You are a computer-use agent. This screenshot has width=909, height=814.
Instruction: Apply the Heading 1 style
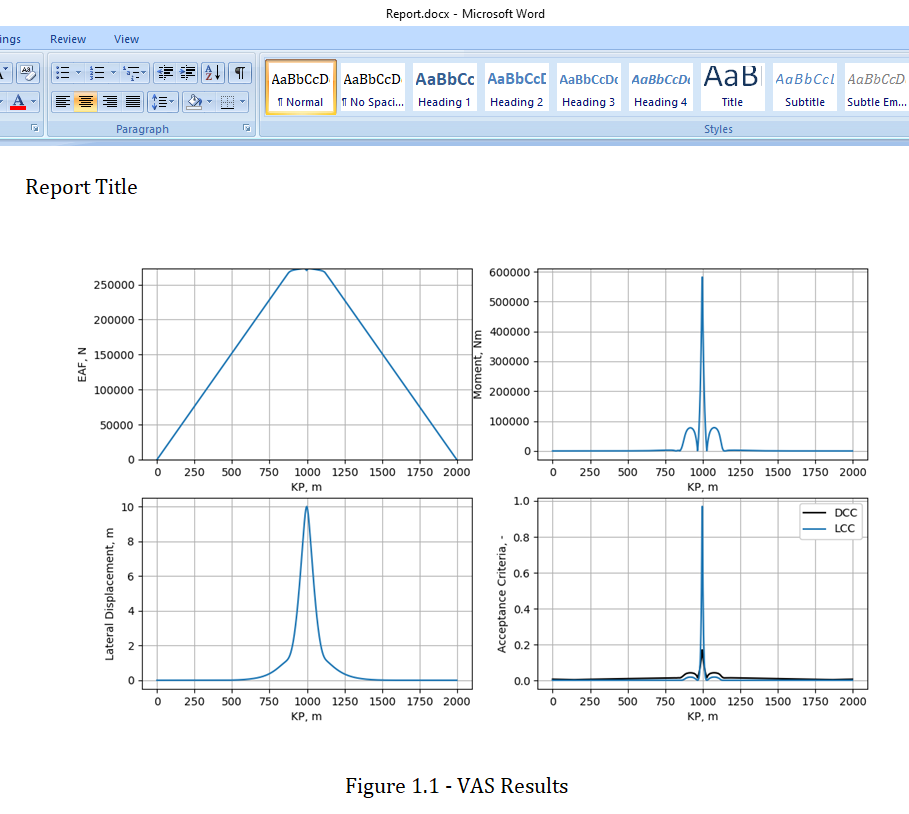pyautogui.click(x=445, y=88)
